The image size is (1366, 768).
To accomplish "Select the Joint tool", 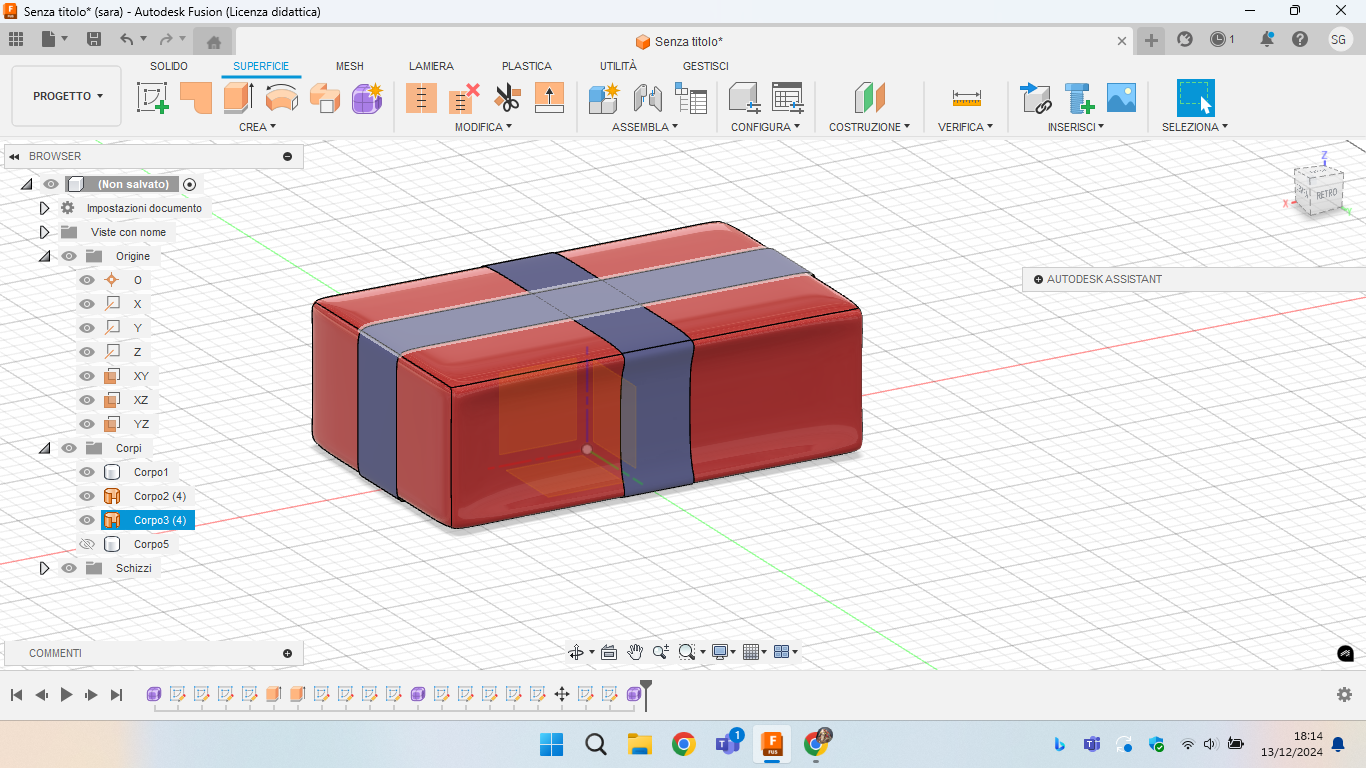I will point(648,98).
